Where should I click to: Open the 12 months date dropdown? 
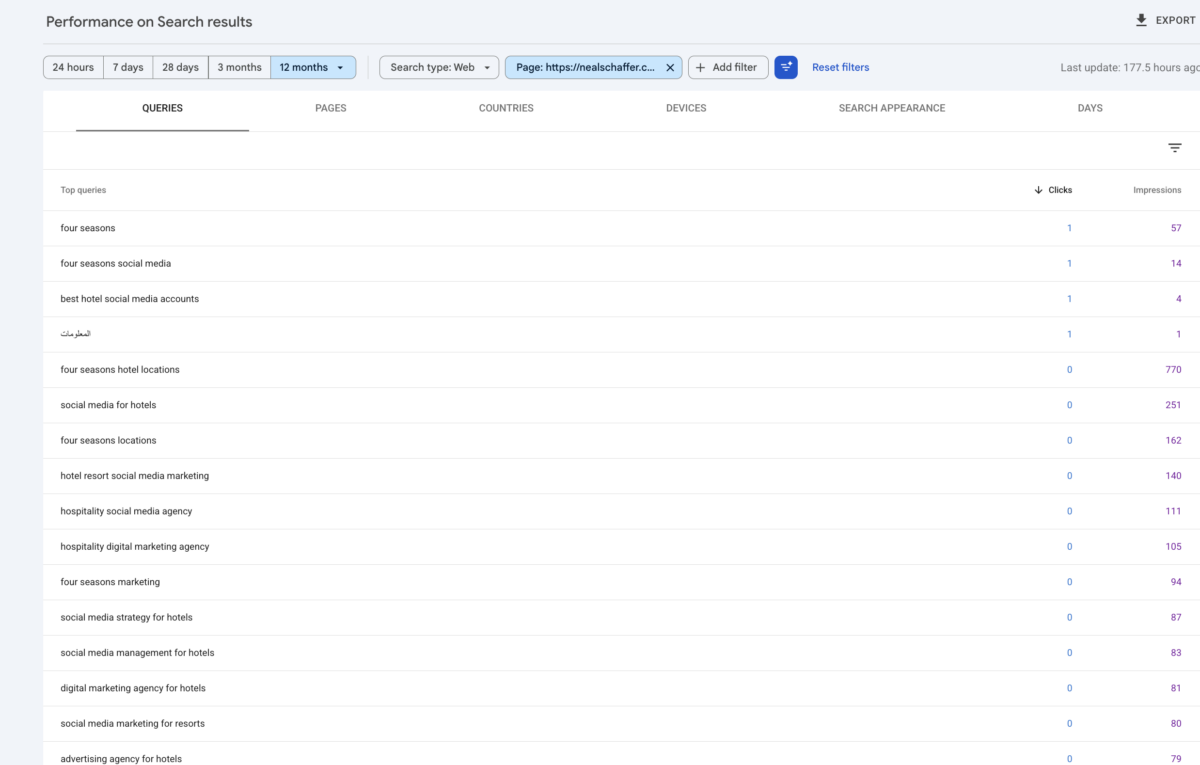tap(313, 67)
